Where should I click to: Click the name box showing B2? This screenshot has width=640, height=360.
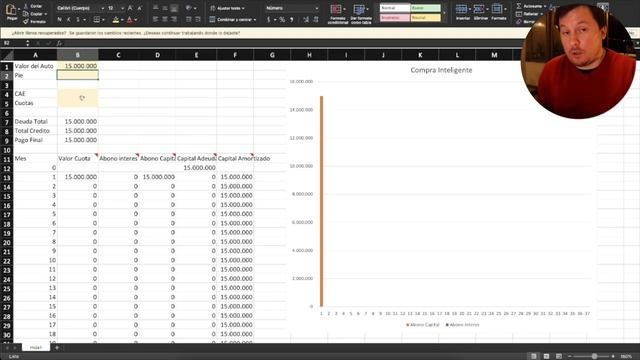pos(12,43)
